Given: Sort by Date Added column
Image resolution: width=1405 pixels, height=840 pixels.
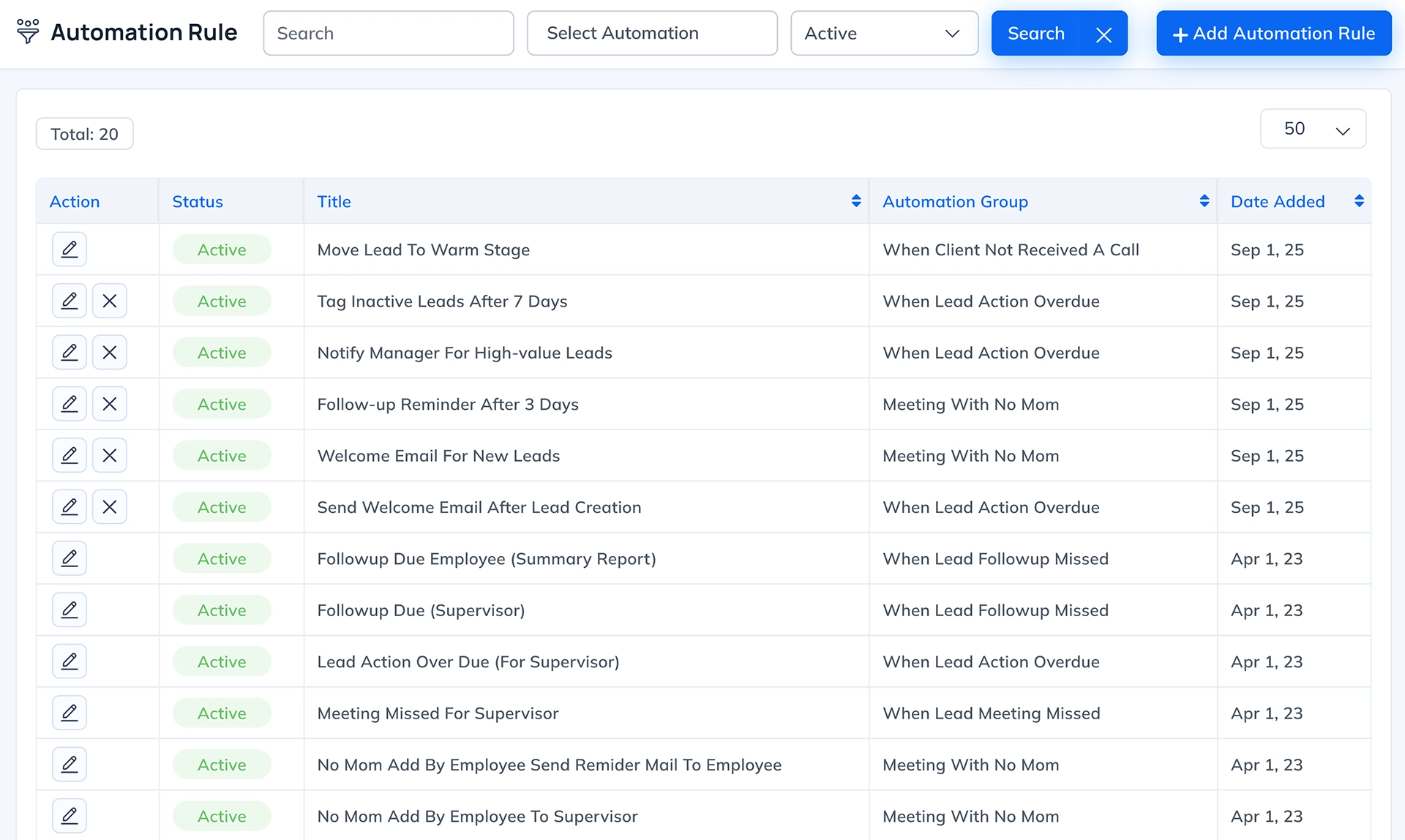Looking at the screenshot, I should [1358, 201].
